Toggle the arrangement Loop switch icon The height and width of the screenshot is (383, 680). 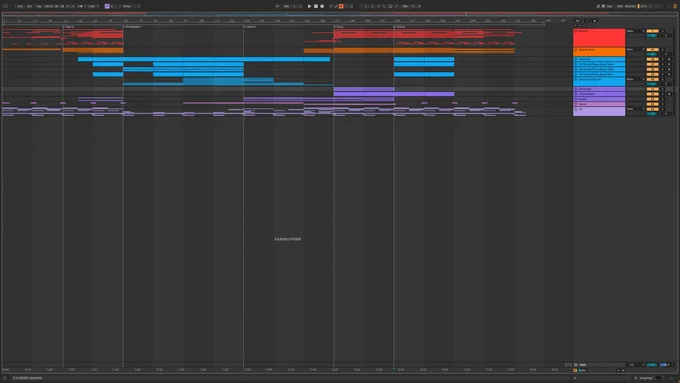390,6
